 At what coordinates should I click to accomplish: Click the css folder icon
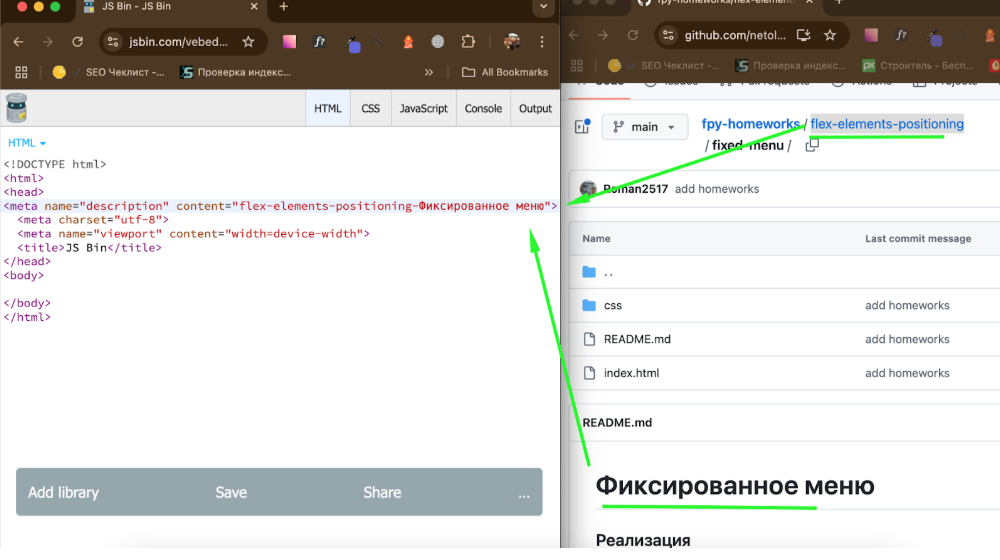point(589,306)
